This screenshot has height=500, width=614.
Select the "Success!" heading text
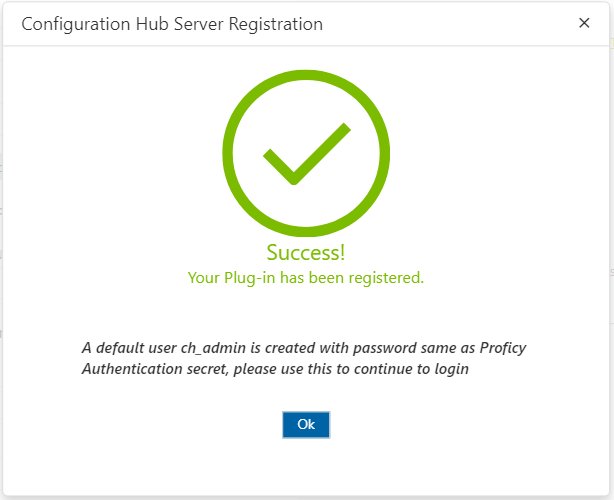click(306, 253)
